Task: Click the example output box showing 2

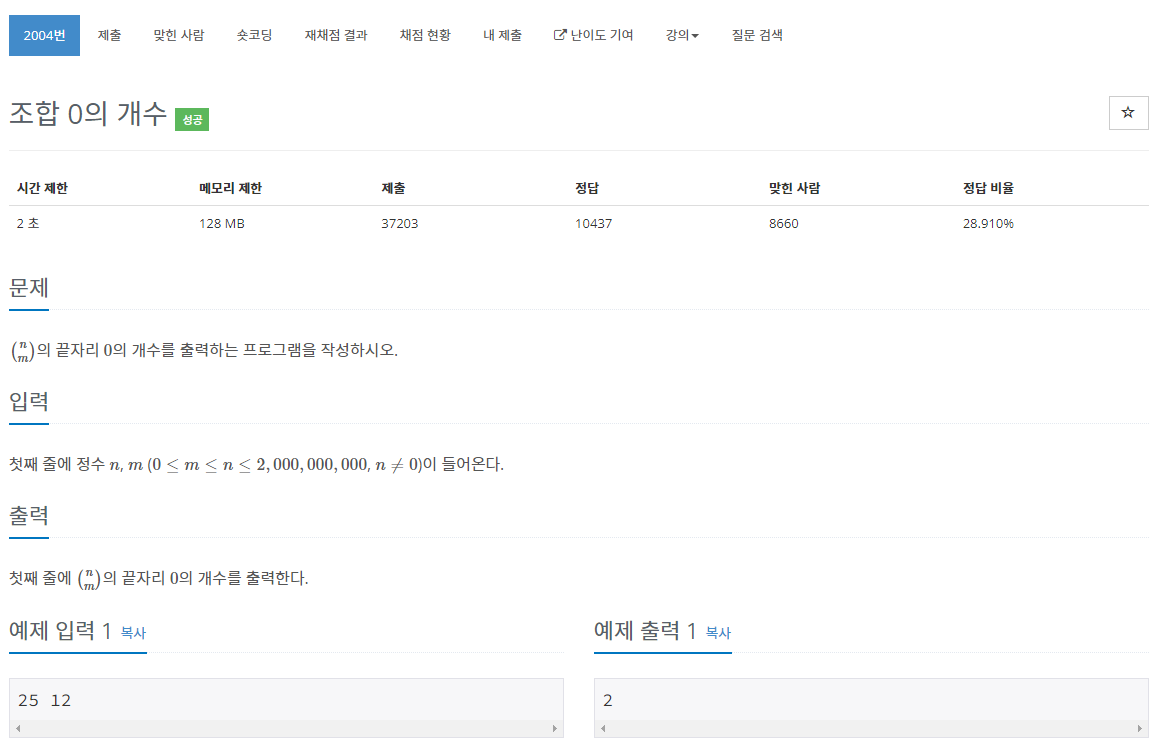Action: pos(870,700)
